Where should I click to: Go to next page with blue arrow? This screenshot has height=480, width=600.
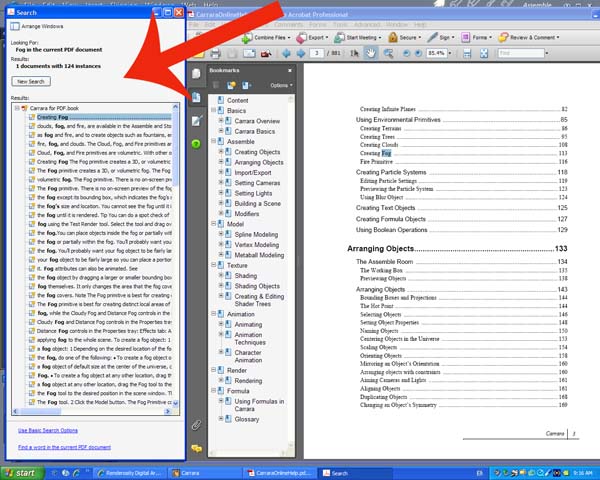(301, 53)
